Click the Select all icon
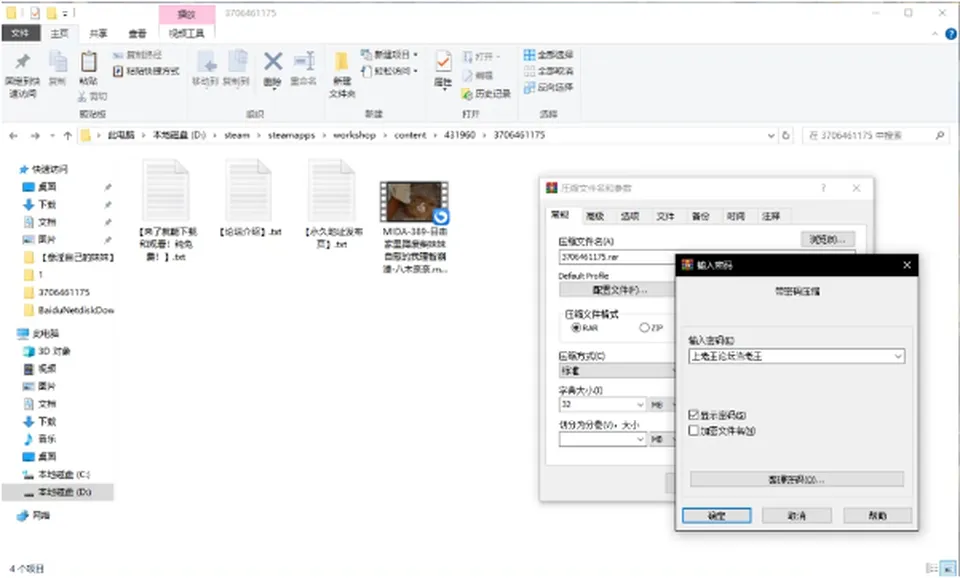 pos(530,54)
